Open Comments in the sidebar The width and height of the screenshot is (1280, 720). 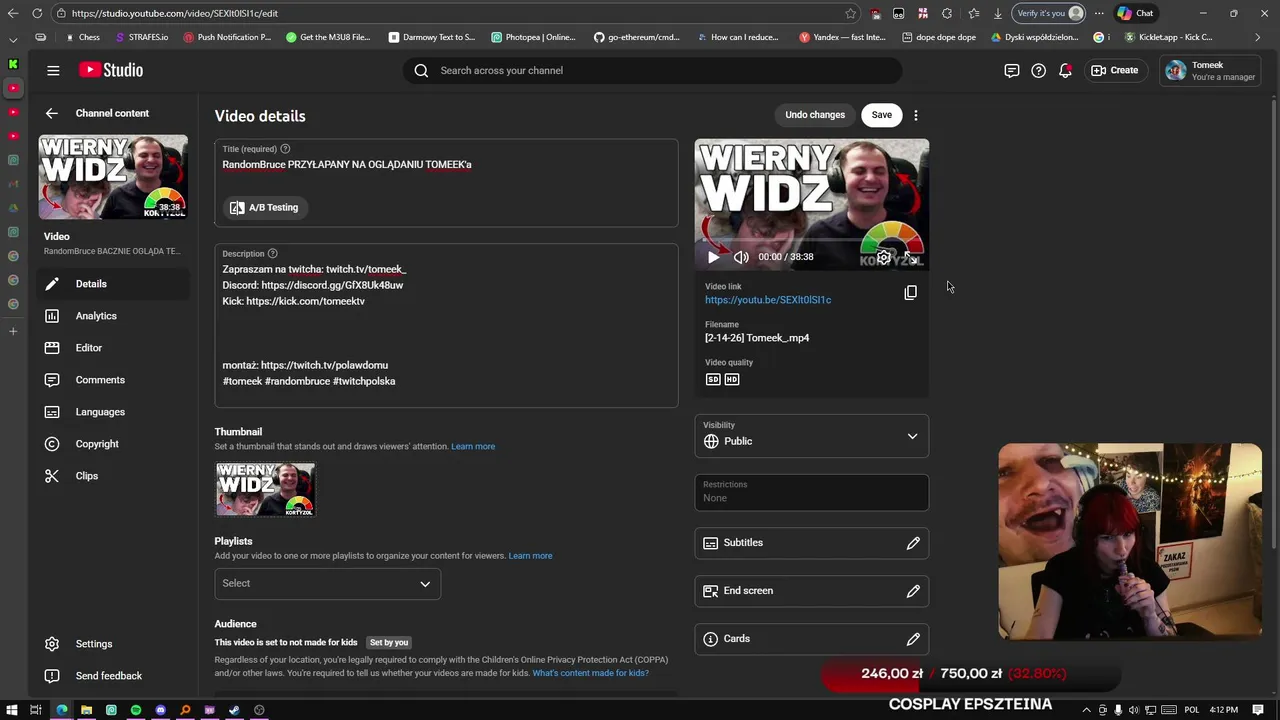tap(113, 380)
